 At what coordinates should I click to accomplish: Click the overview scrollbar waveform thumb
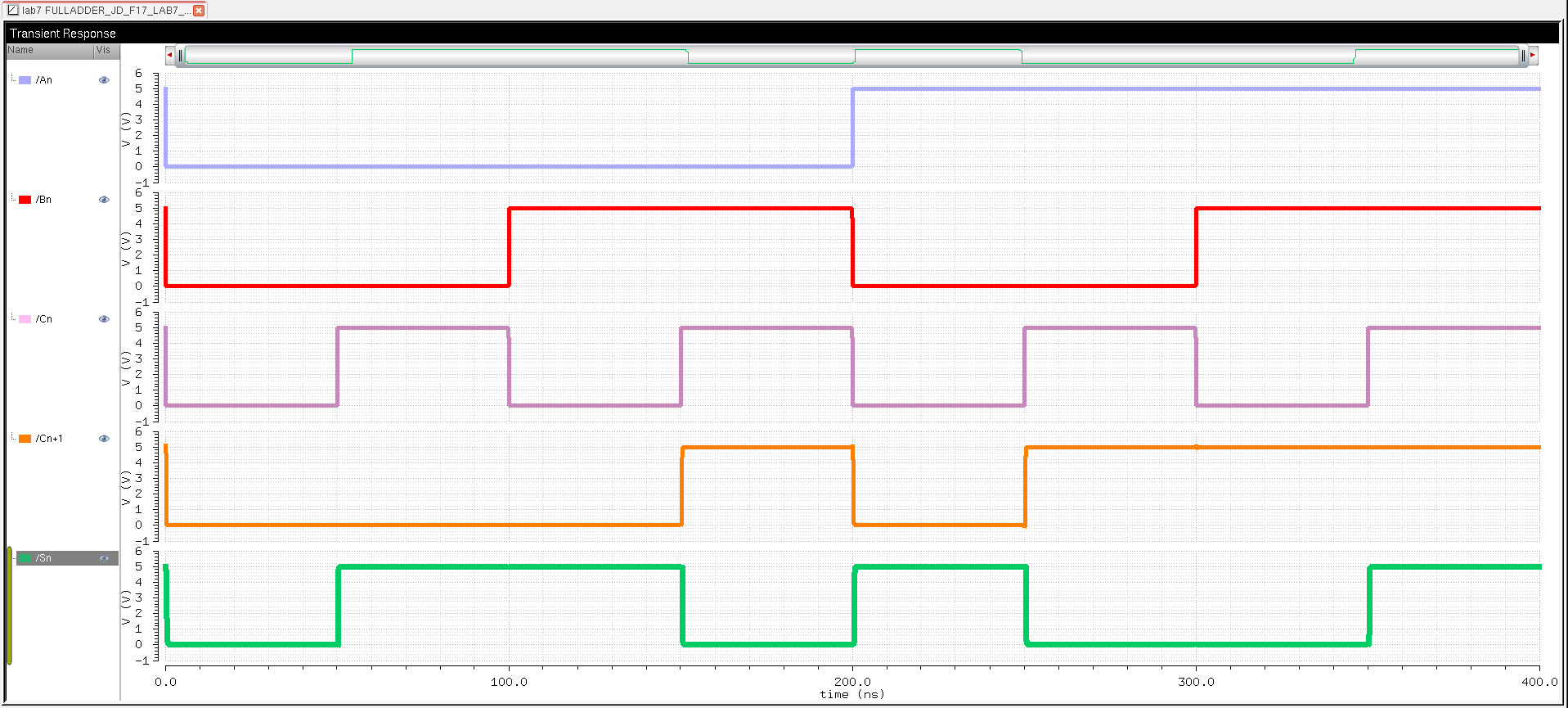coord(851,56)
